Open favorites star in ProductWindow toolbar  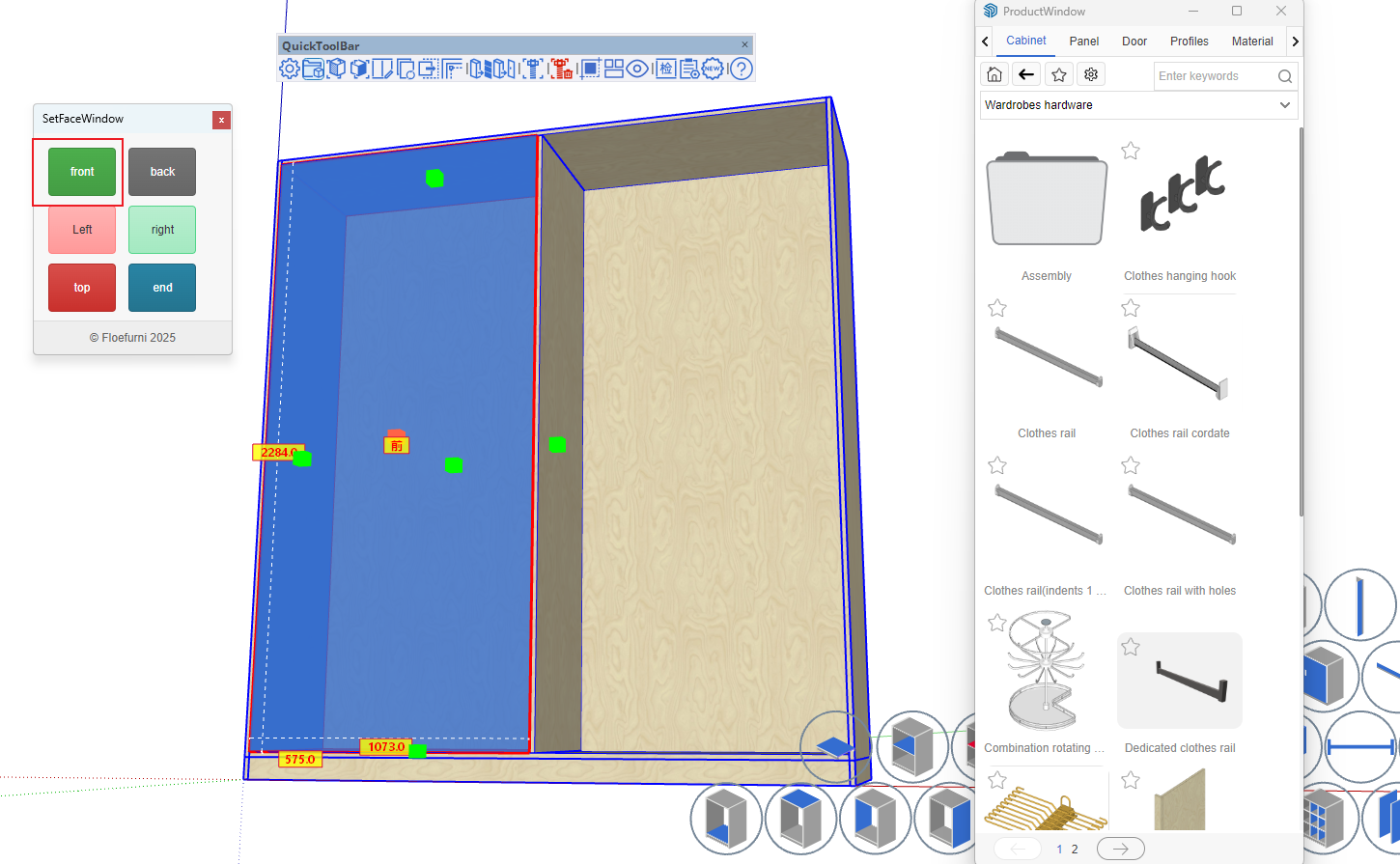coord(1059,75)
